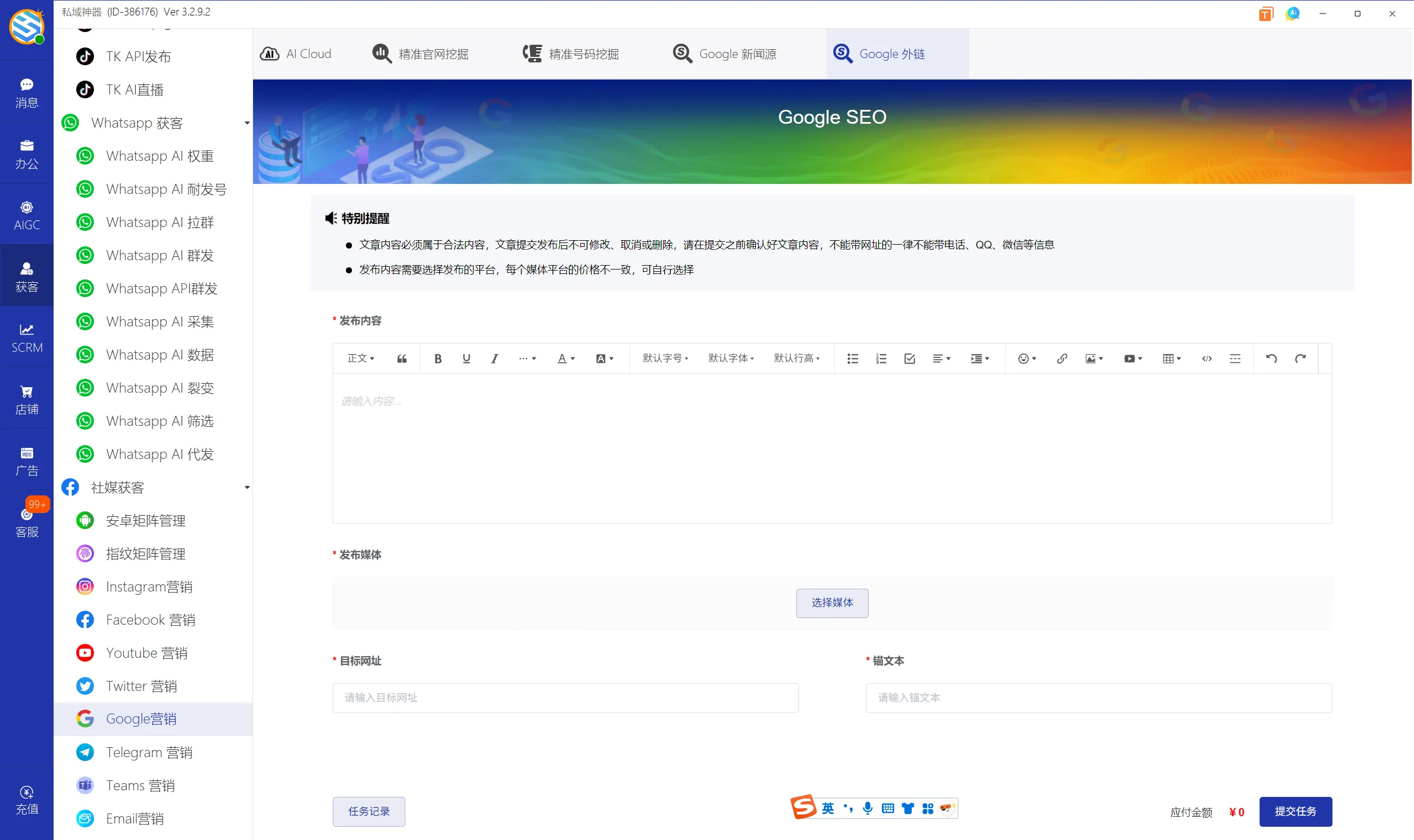
Task: Toggle the checklist format in the editor toolbar
Action: (x=909, y=358)
